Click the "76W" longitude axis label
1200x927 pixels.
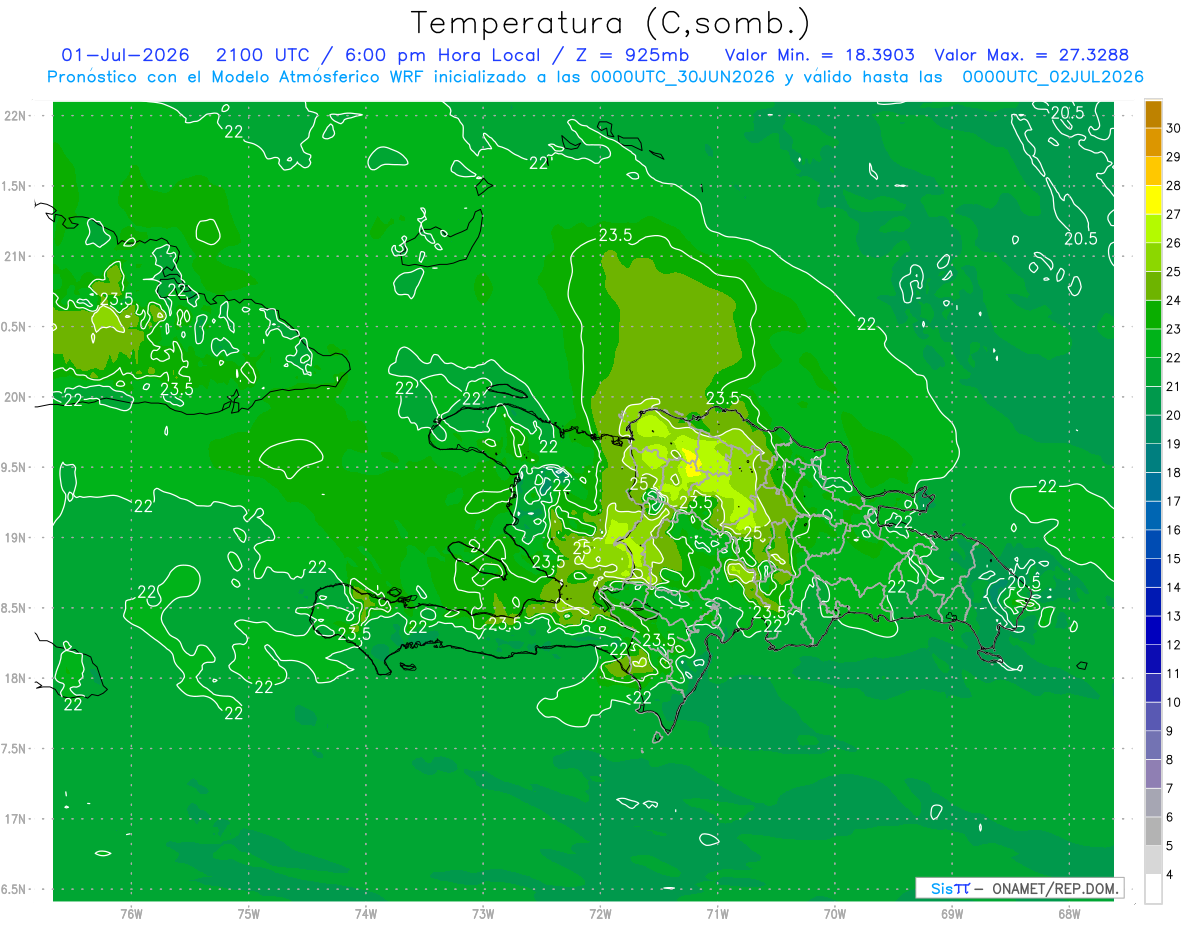pyautogui.click(x=131, y=914)
